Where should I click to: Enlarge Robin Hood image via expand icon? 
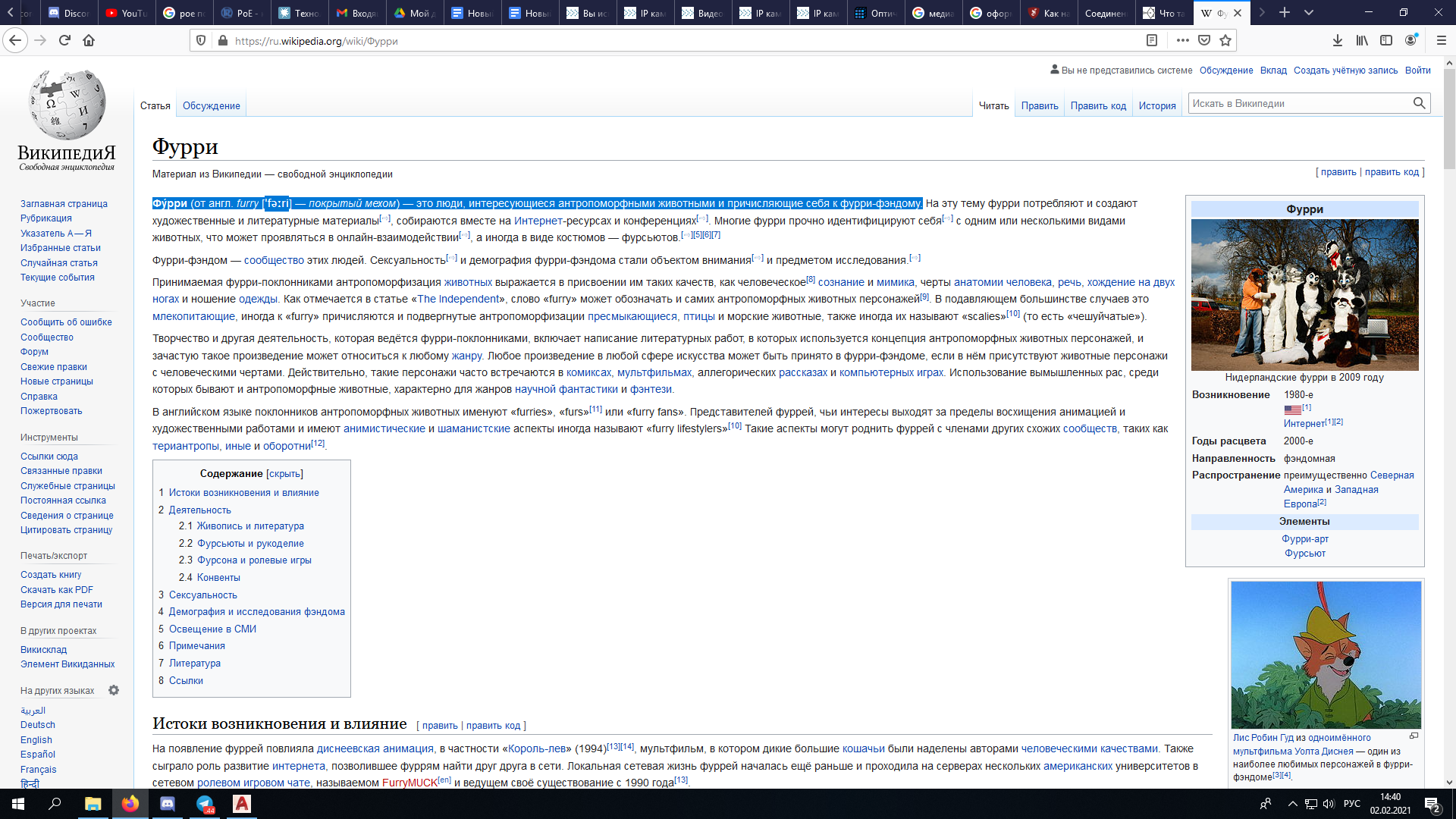[x=1414, y=736]
